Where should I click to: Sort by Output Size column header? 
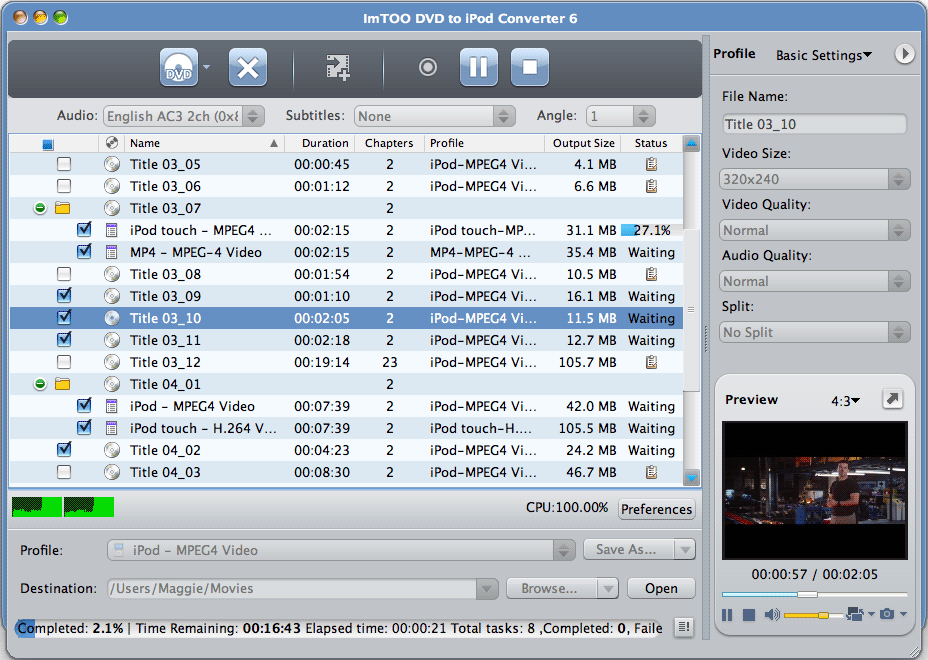click(x=584, y=143)
